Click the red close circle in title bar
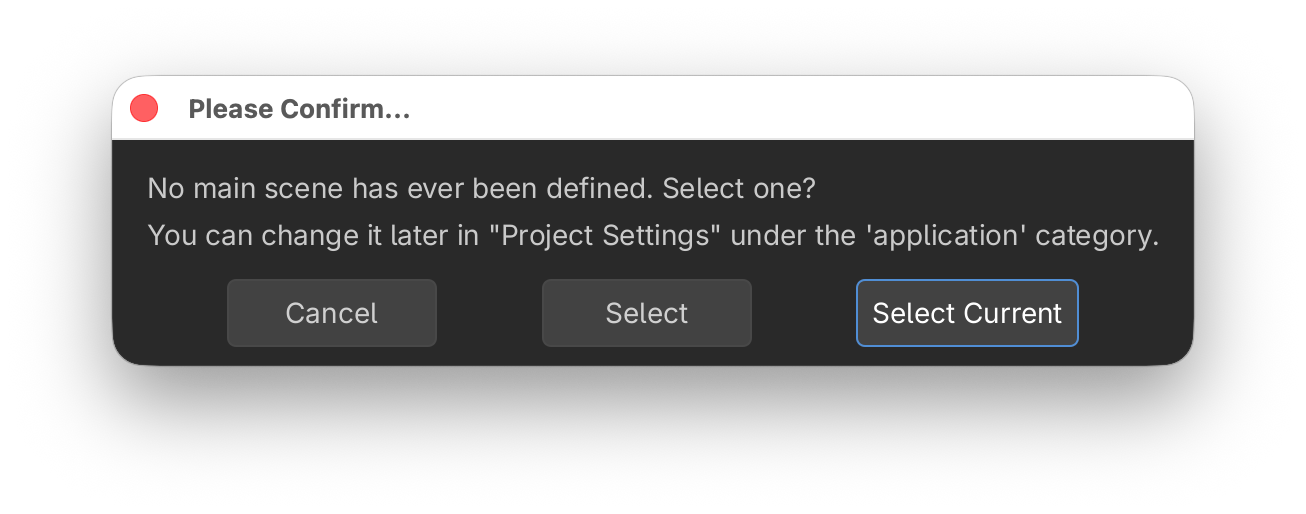 144,108
